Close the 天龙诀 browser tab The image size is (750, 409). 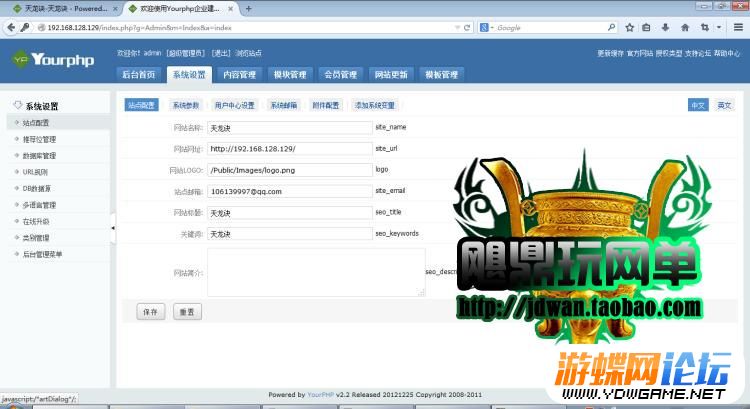pos(115,9)
